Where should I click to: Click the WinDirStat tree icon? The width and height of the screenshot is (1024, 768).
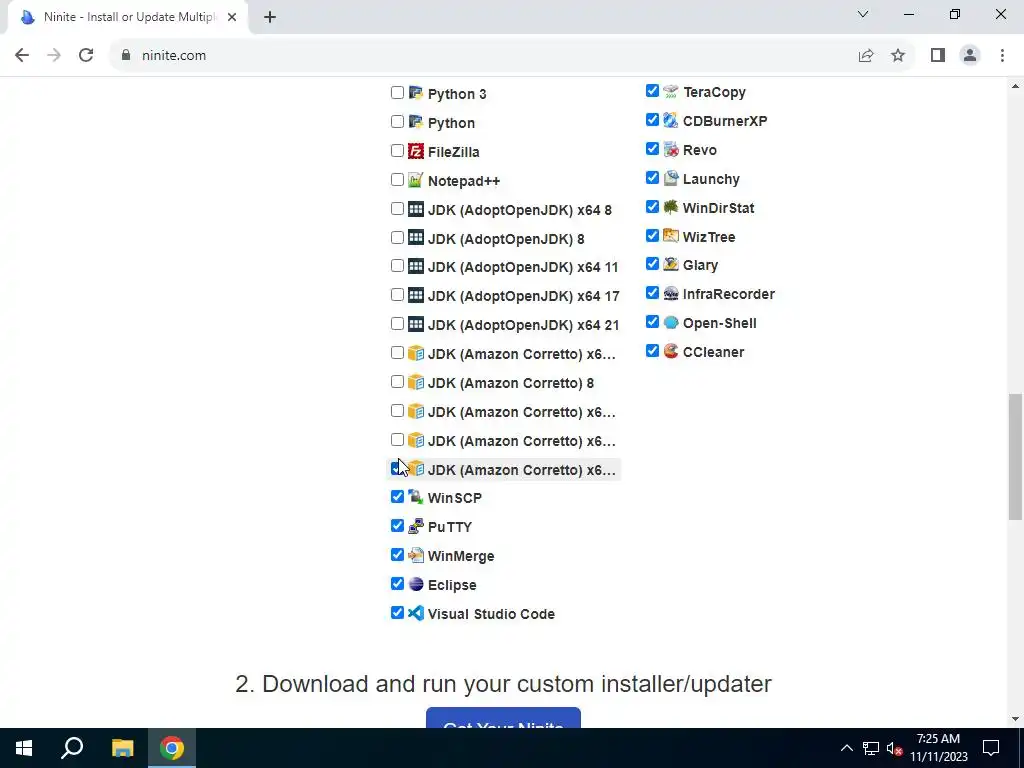coord(671,207)
